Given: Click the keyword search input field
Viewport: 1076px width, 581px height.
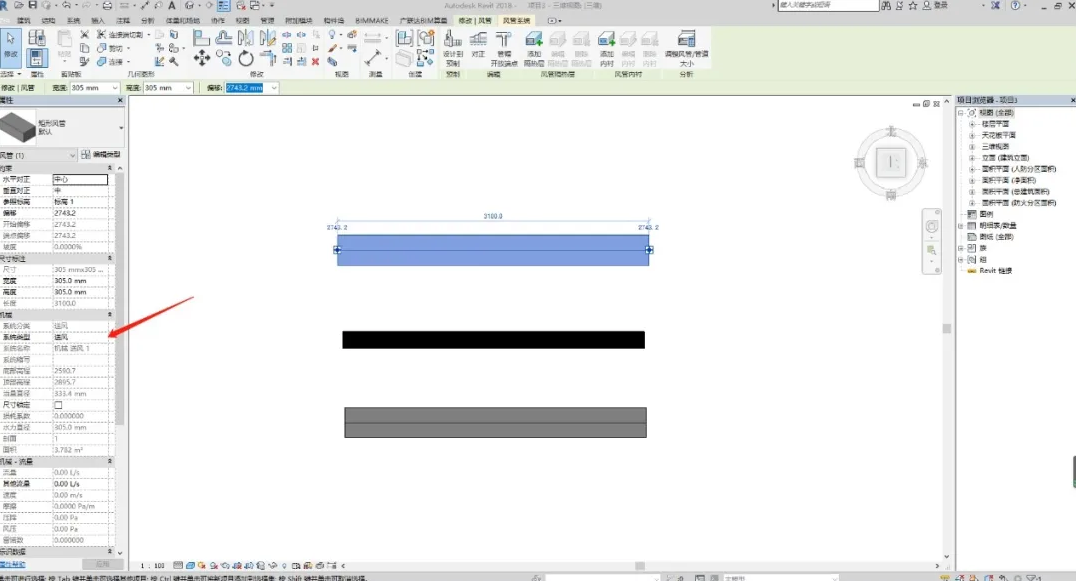Looking at the screenshot, I should [x=828, y=5].
